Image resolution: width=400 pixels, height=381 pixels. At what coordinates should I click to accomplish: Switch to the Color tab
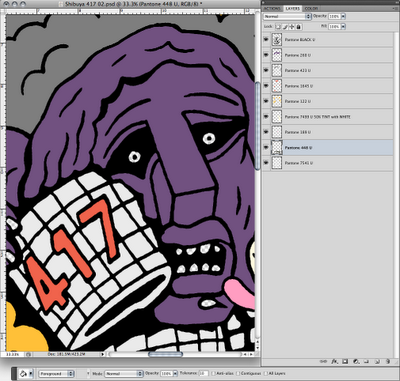(x=311, y=8)
